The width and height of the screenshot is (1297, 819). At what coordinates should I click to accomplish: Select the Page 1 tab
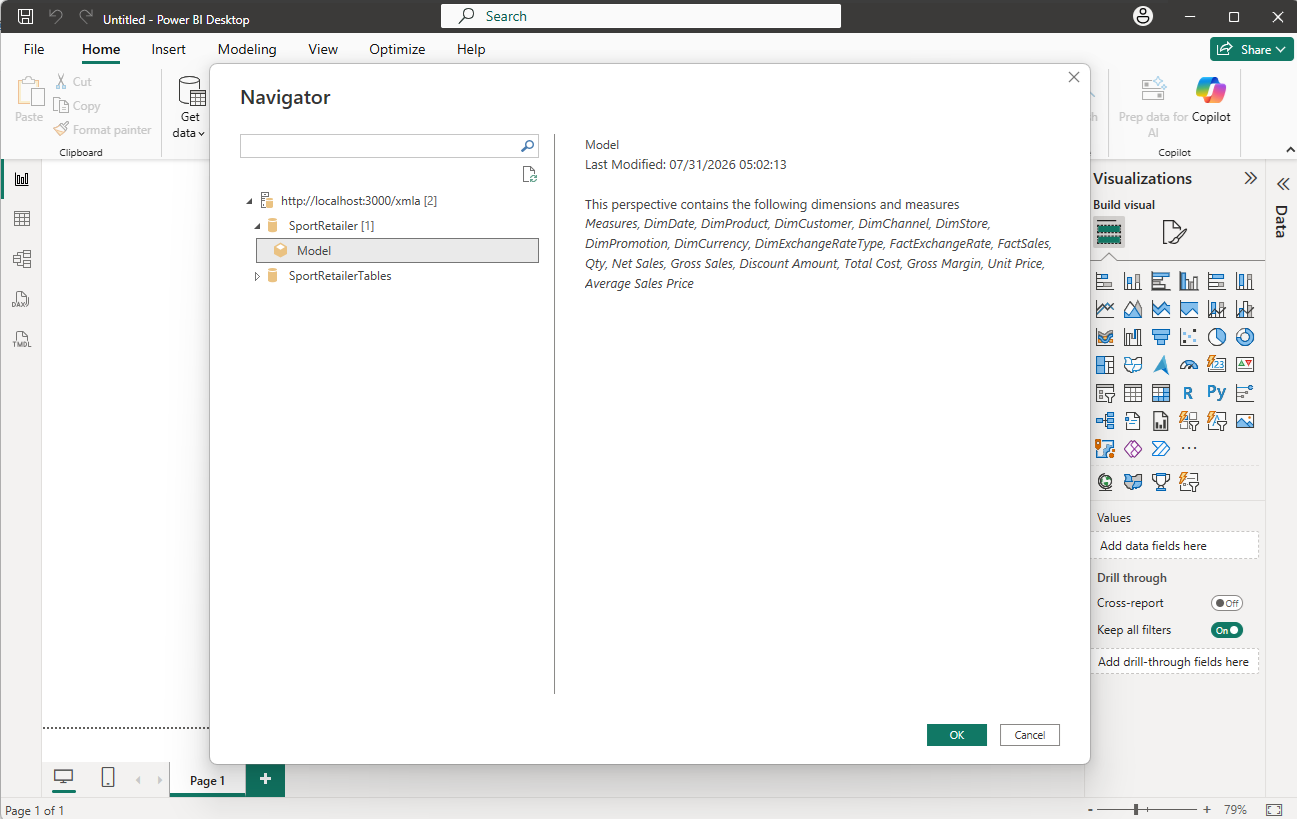coord(208,780)
